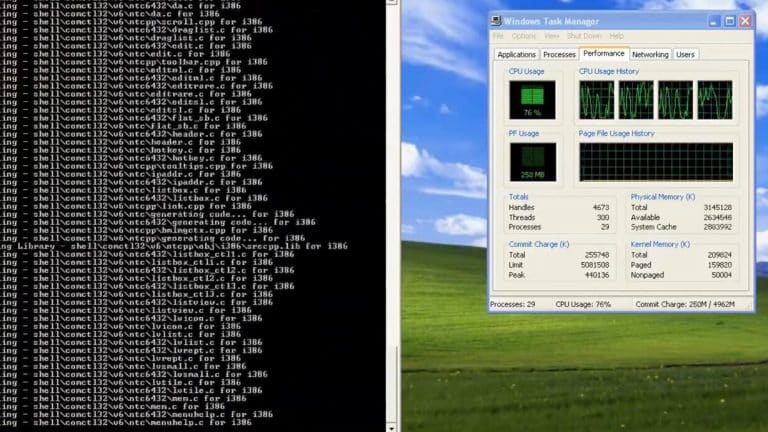Click the CPU Usage 76% meter
The width and height of the screenshot is (768, 432).
point(532,100)
